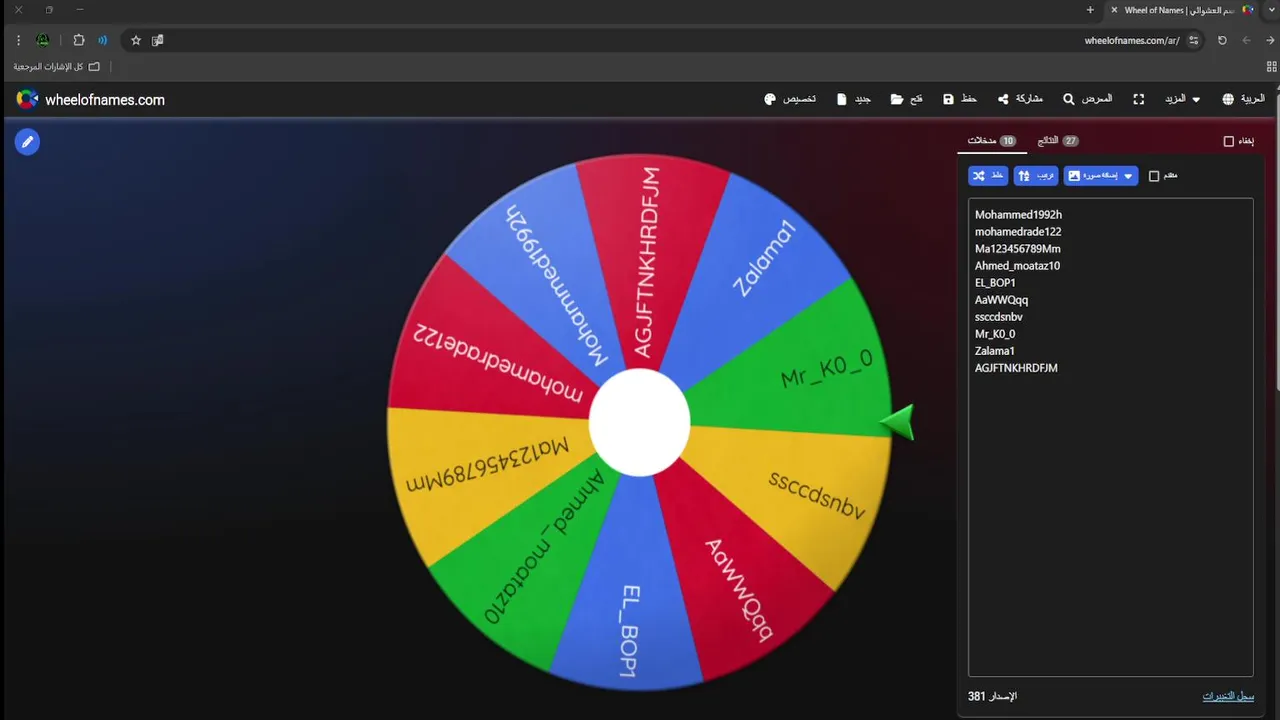Click the green Mr_K0_0 wheel slice
Viewport: 1280px width, 720px height.
pos(800,375)
